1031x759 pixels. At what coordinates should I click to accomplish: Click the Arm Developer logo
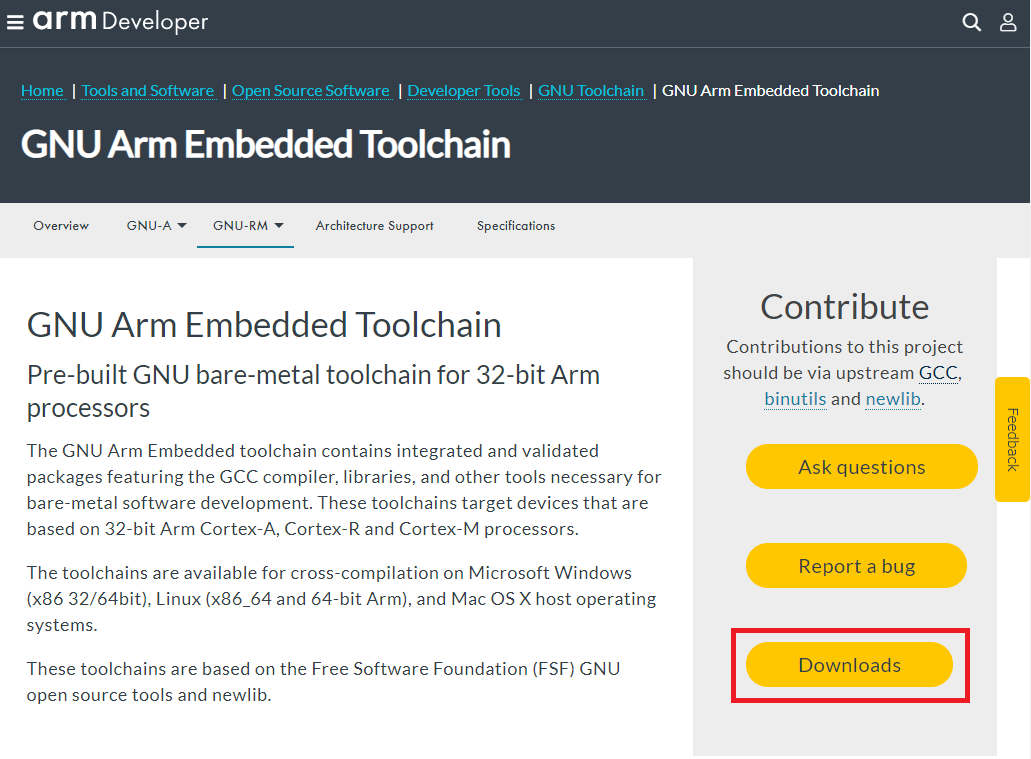coord(120,21)
